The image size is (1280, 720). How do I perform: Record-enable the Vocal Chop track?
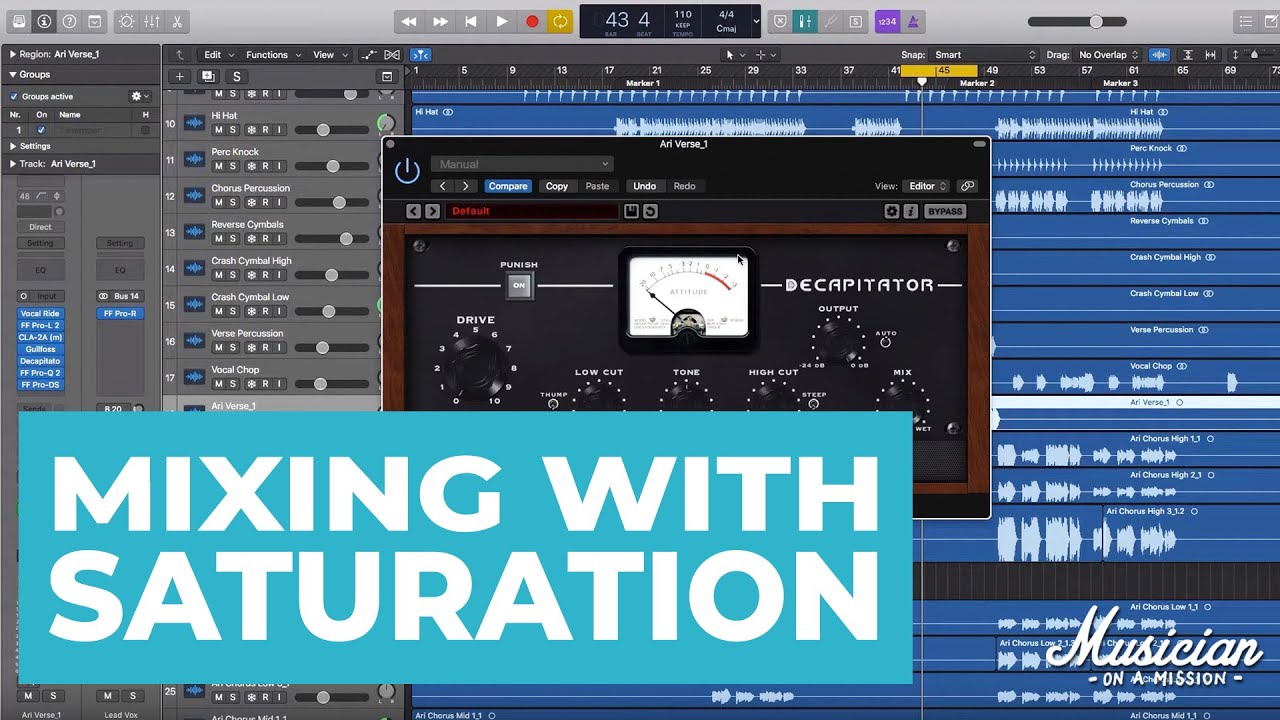tap(265, 384)
